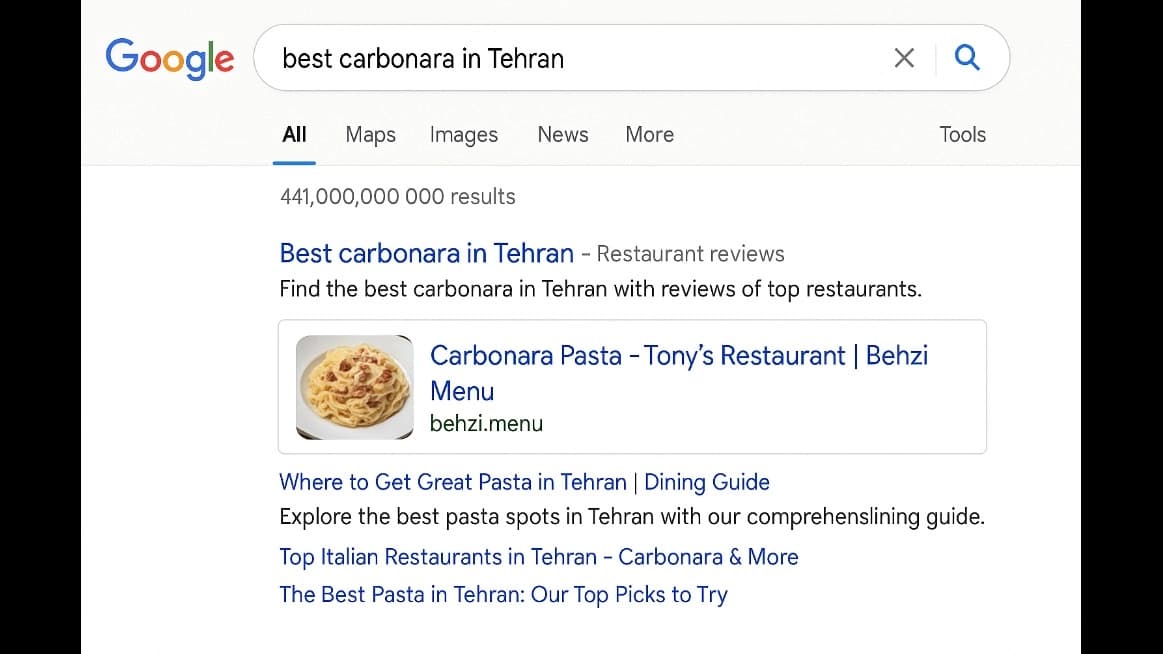
Task: Switch to the Maps tab
Action: pos(370,135)
